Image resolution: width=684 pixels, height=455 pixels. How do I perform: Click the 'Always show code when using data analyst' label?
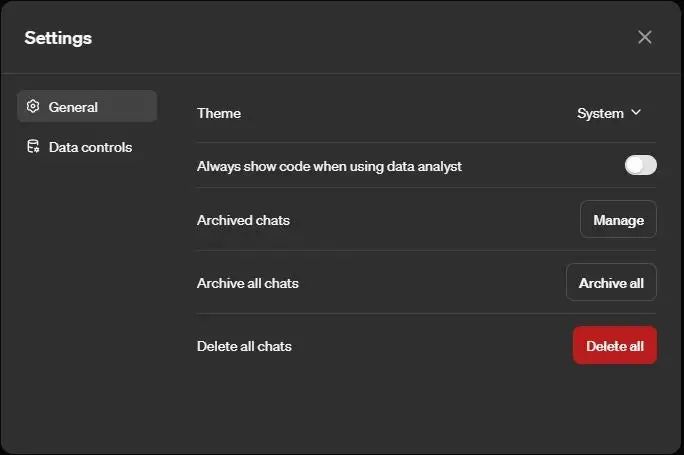[329, 166]
